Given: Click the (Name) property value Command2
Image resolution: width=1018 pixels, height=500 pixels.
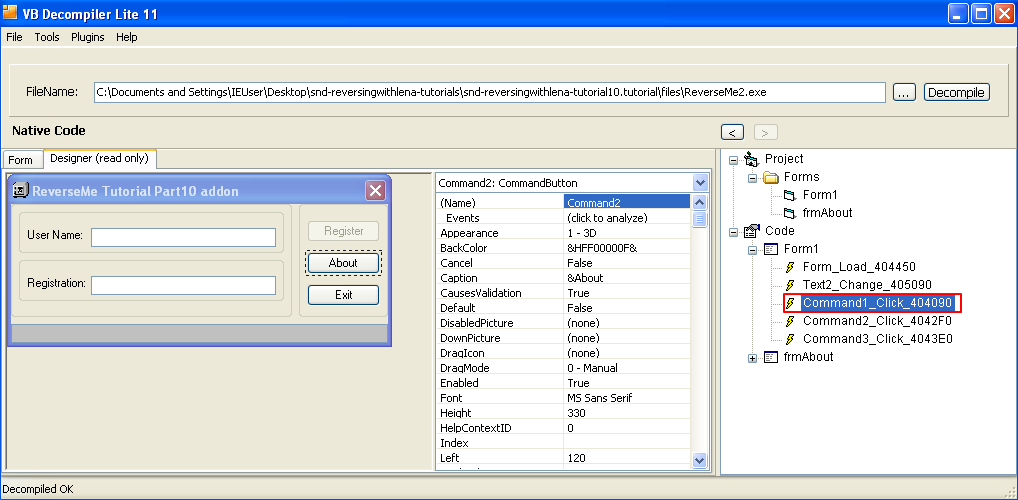Looking at the screenshot, I should (x=627, y=203).
